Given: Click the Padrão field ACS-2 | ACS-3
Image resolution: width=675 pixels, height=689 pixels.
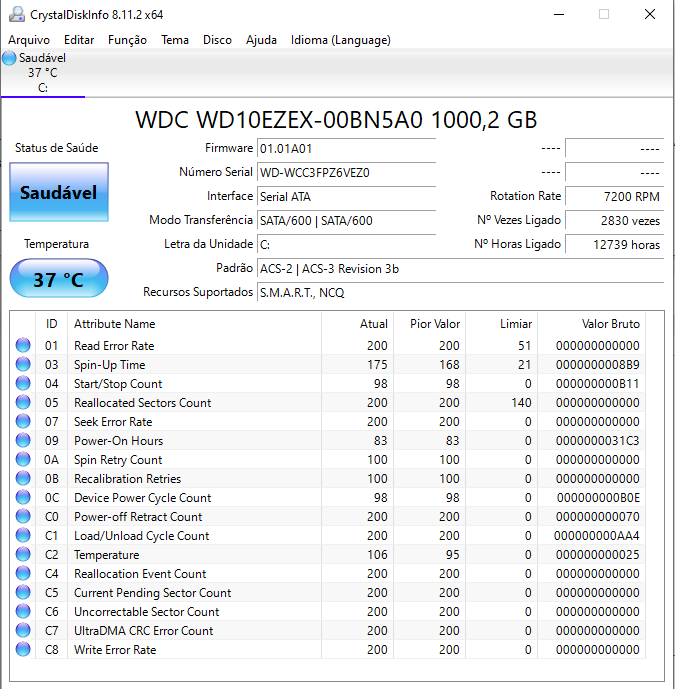Looking at the screenshot, I should pos(460,268).
